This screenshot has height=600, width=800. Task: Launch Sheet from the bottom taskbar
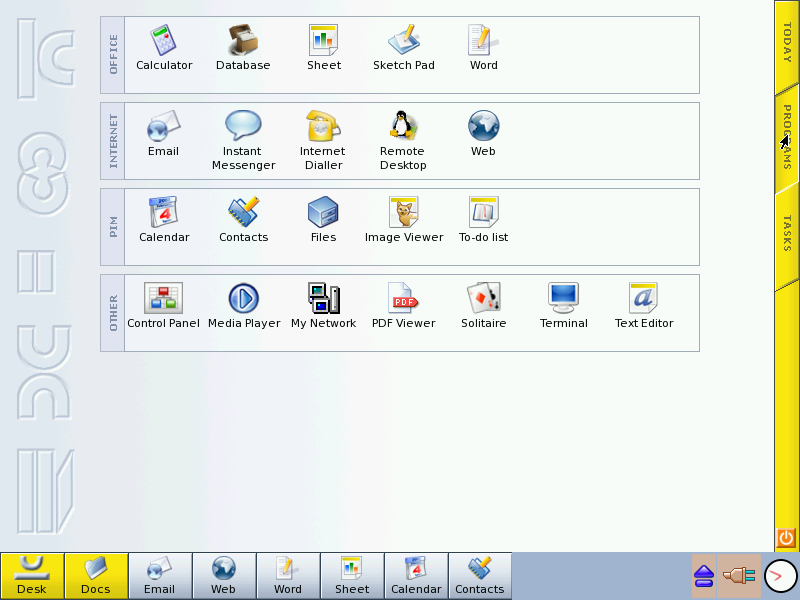(352, 576)
